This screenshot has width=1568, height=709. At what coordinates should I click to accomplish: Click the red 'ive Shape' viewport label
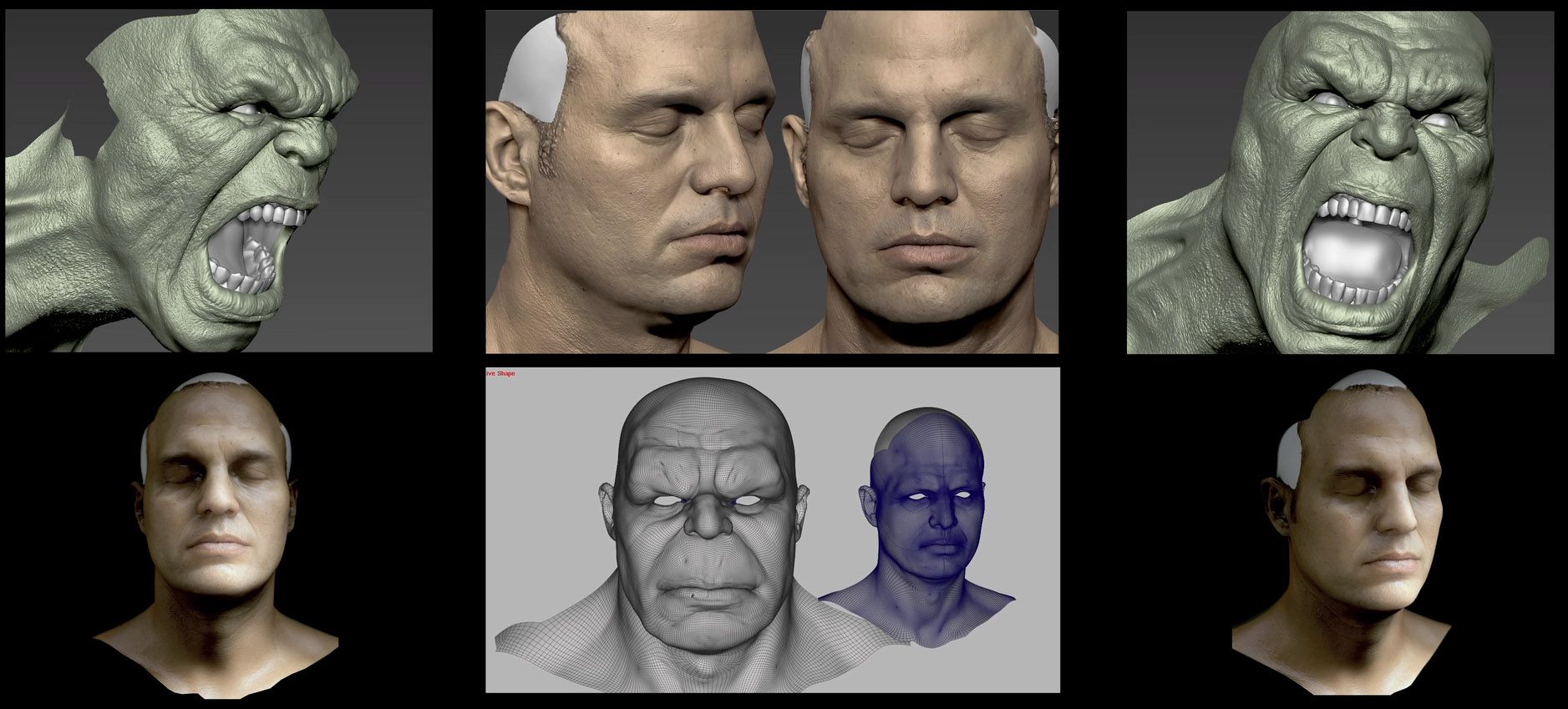pyautogui.click(x=500, y=373)
